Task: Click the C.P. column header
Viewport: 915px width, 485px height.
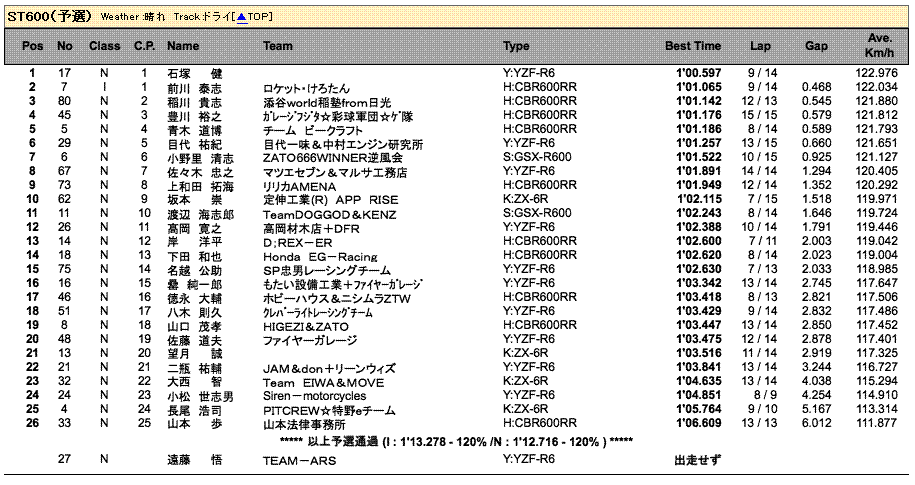Action: (x=145, y=46)
